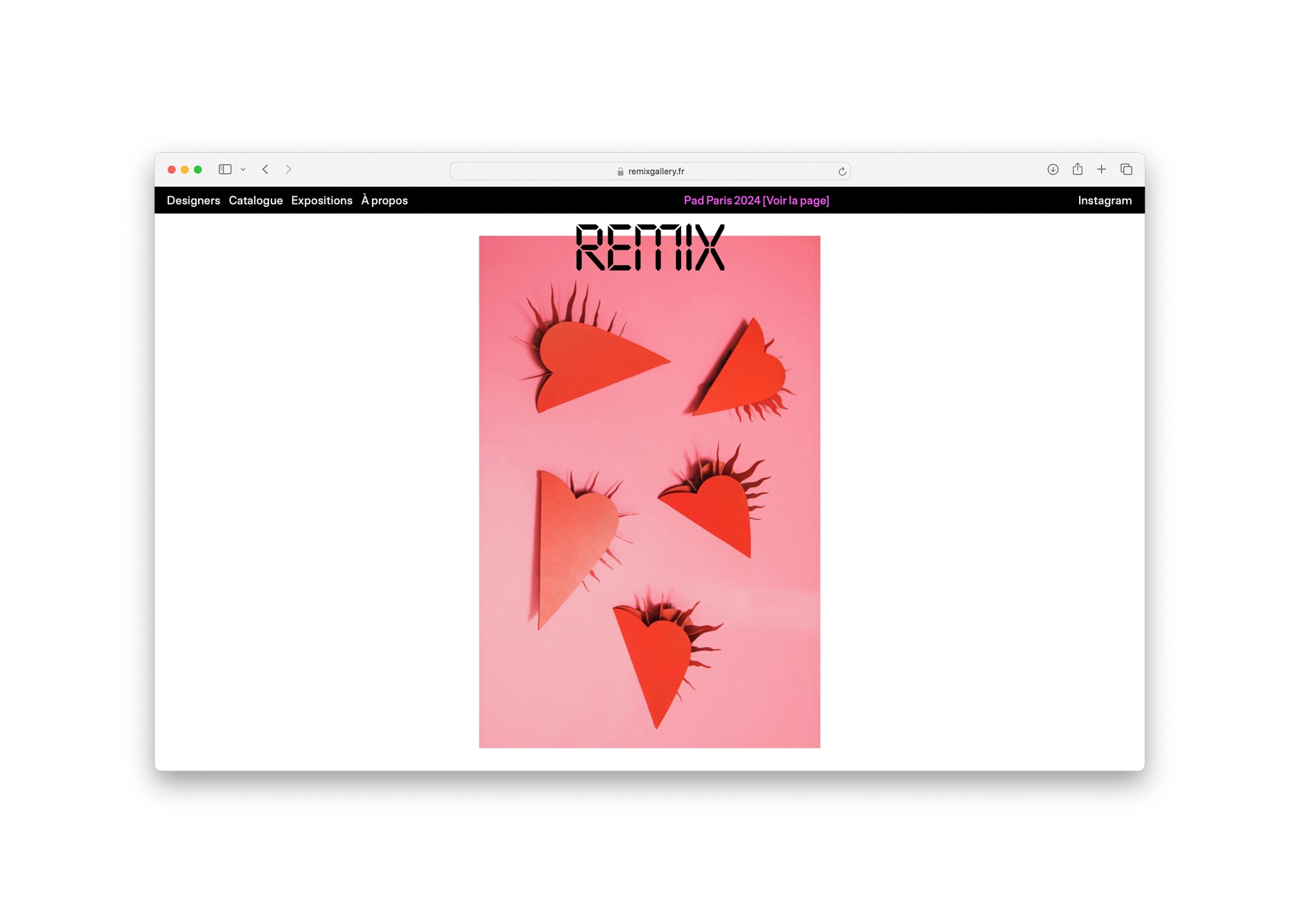Image resolution: width=1300 pixels, height=924 pixels.
Task: Show downloads via download icon
Action: pyautogui.click(x=1052, y=170)
